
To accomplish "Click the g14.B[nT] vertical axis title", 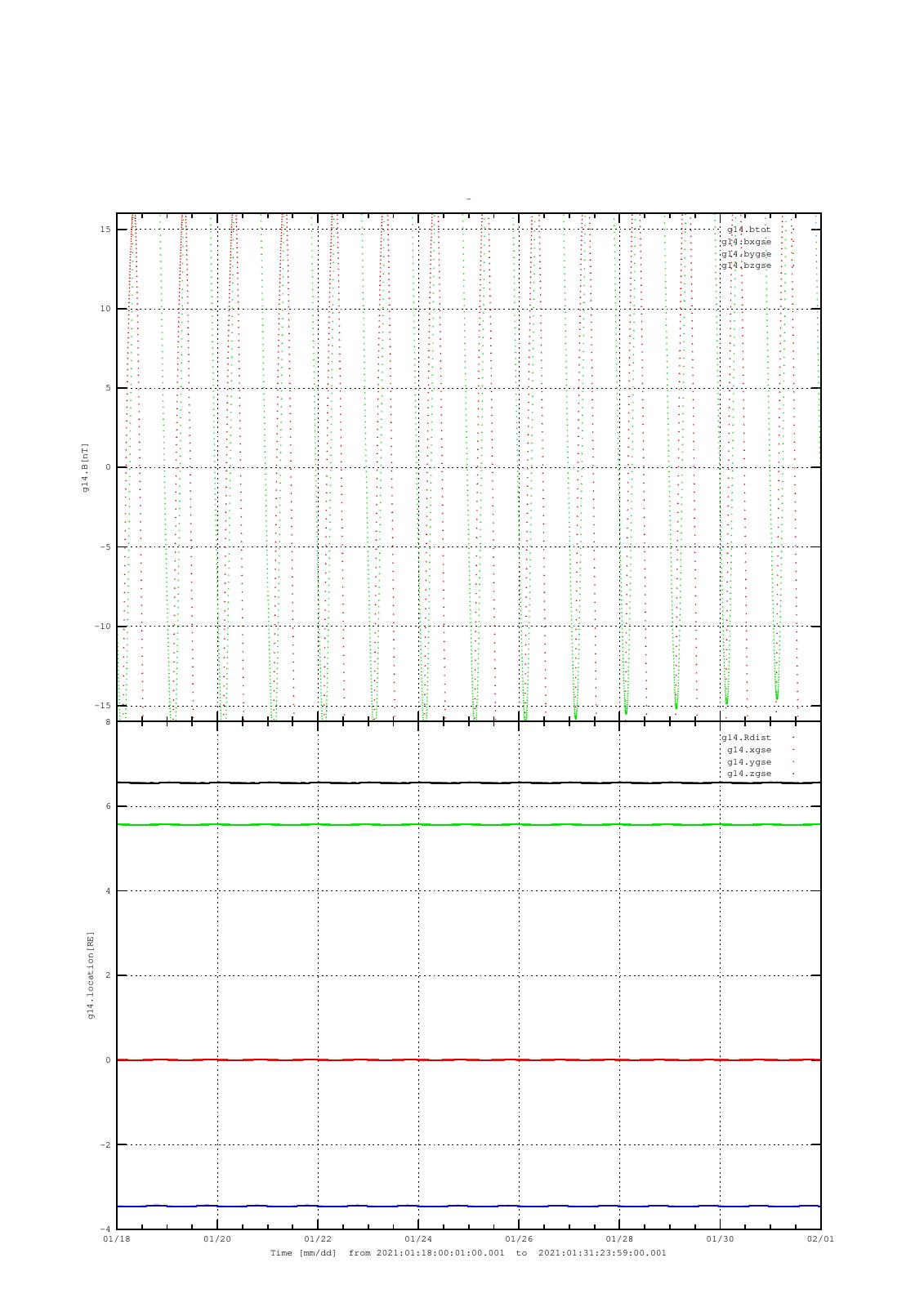I will (x=84, y=467).
